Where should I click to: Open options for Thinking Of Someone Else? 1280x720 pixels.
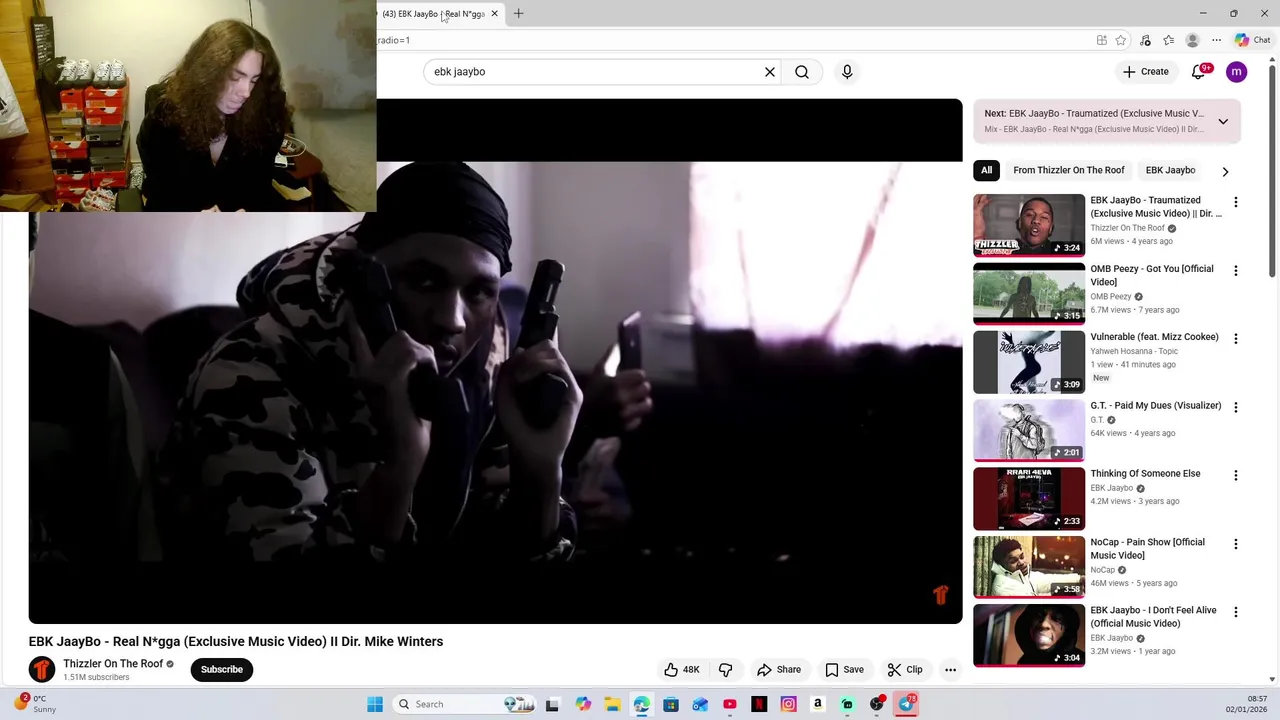pos(1235,475)
